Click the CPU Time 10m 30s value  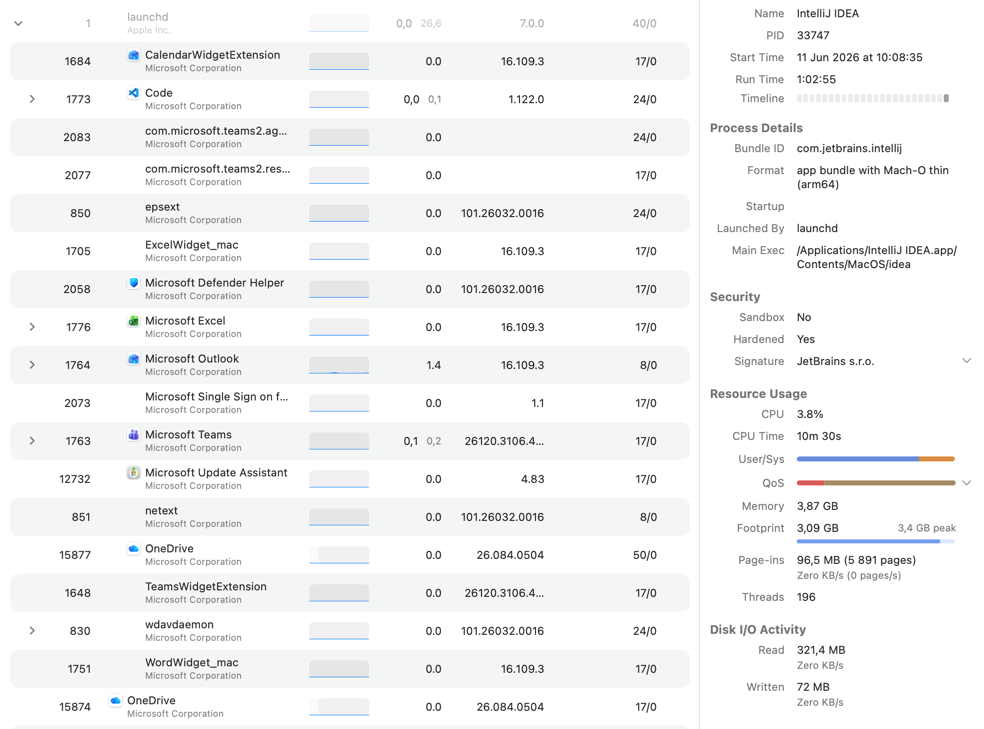pyautogui.click(x=818, y=436)
